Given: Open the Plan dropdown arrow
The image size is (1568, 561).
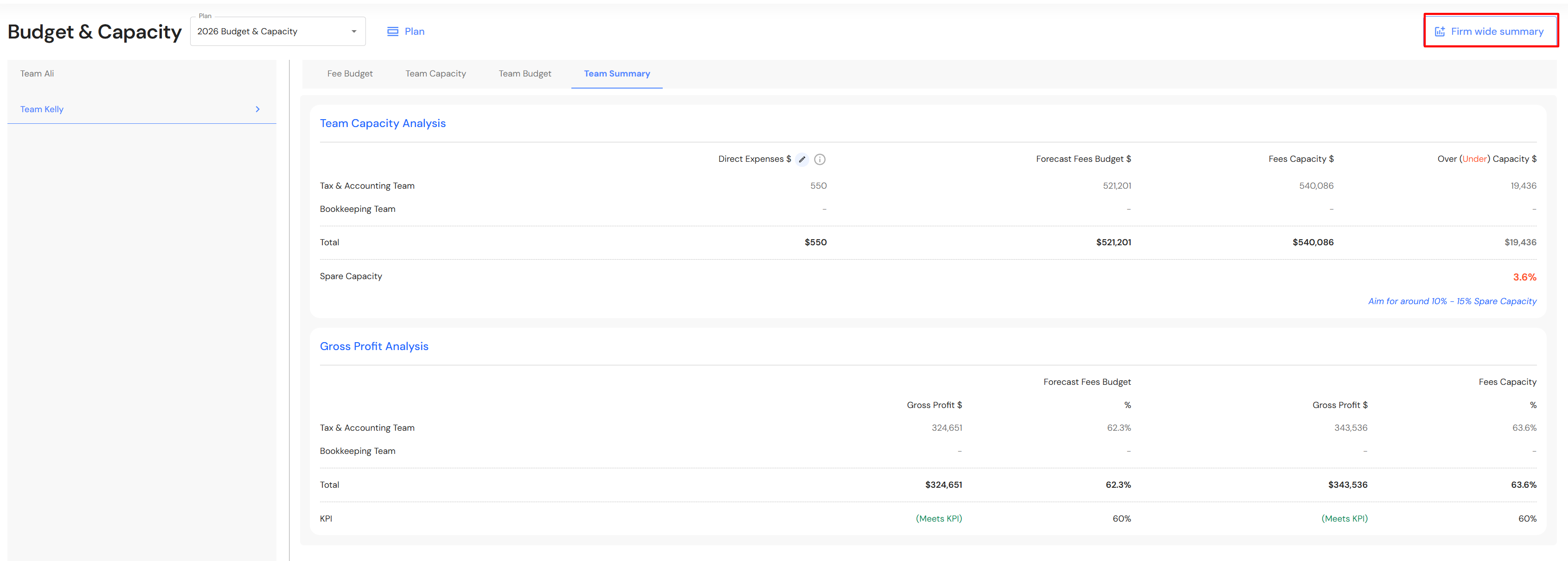Looking at the screenshot, I should [x=354, y=32].
